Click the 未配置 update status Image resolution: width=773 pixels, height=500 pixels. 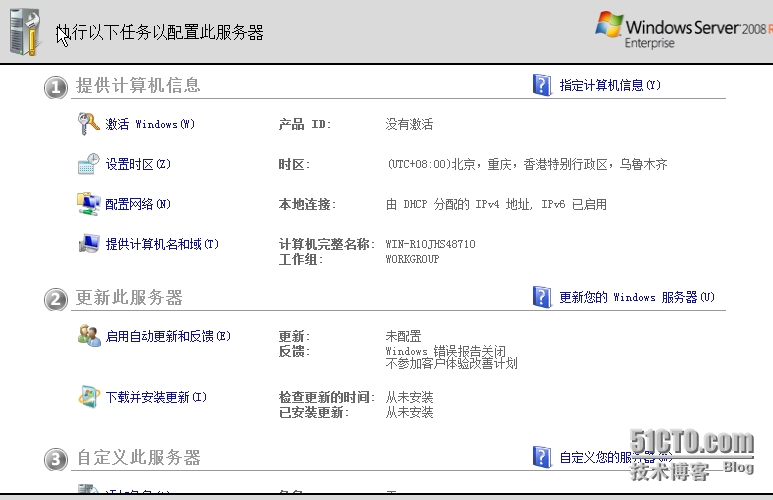click(403, 336)
